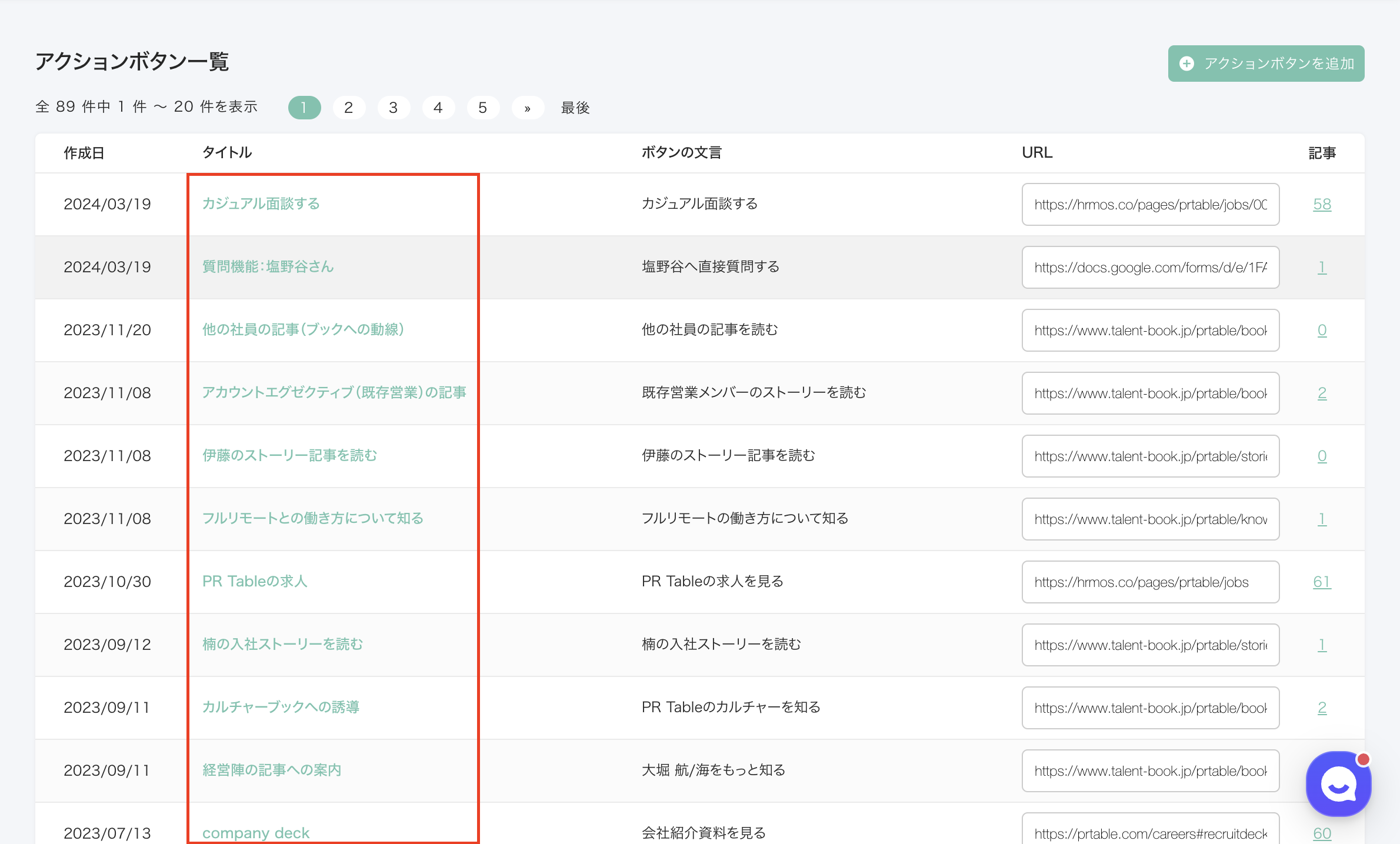Select current pagination page 1

pos(304,108)
